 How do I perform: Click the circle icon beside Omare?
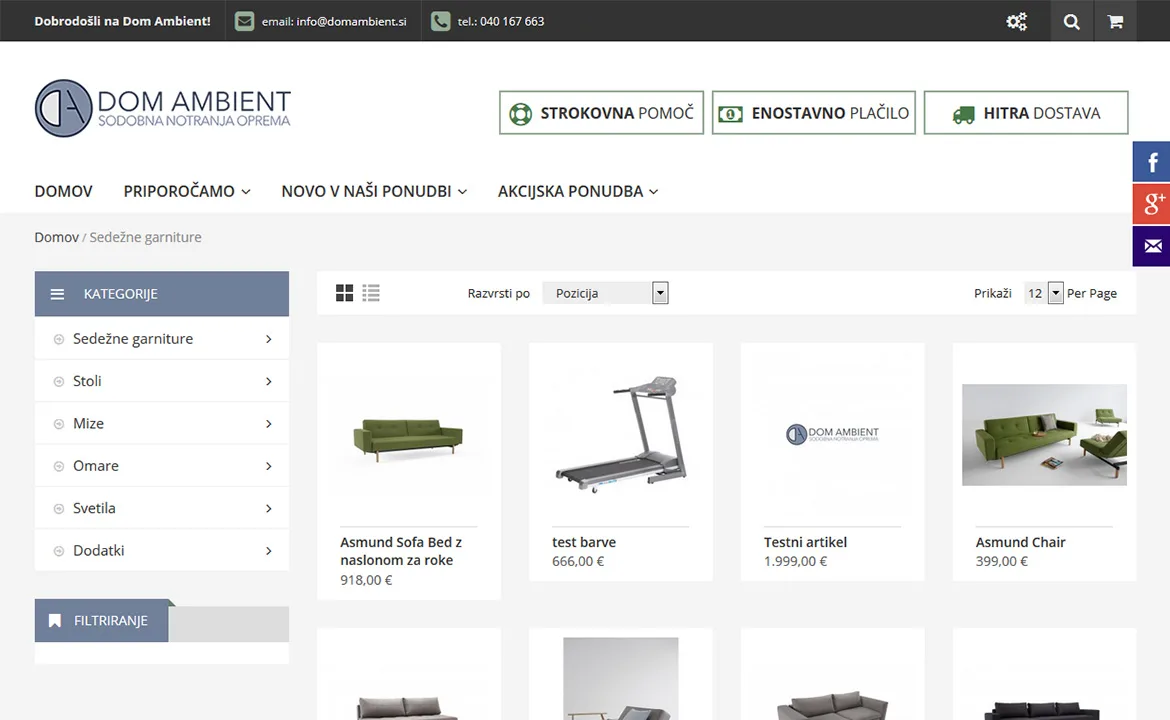[x=59, y=466]
